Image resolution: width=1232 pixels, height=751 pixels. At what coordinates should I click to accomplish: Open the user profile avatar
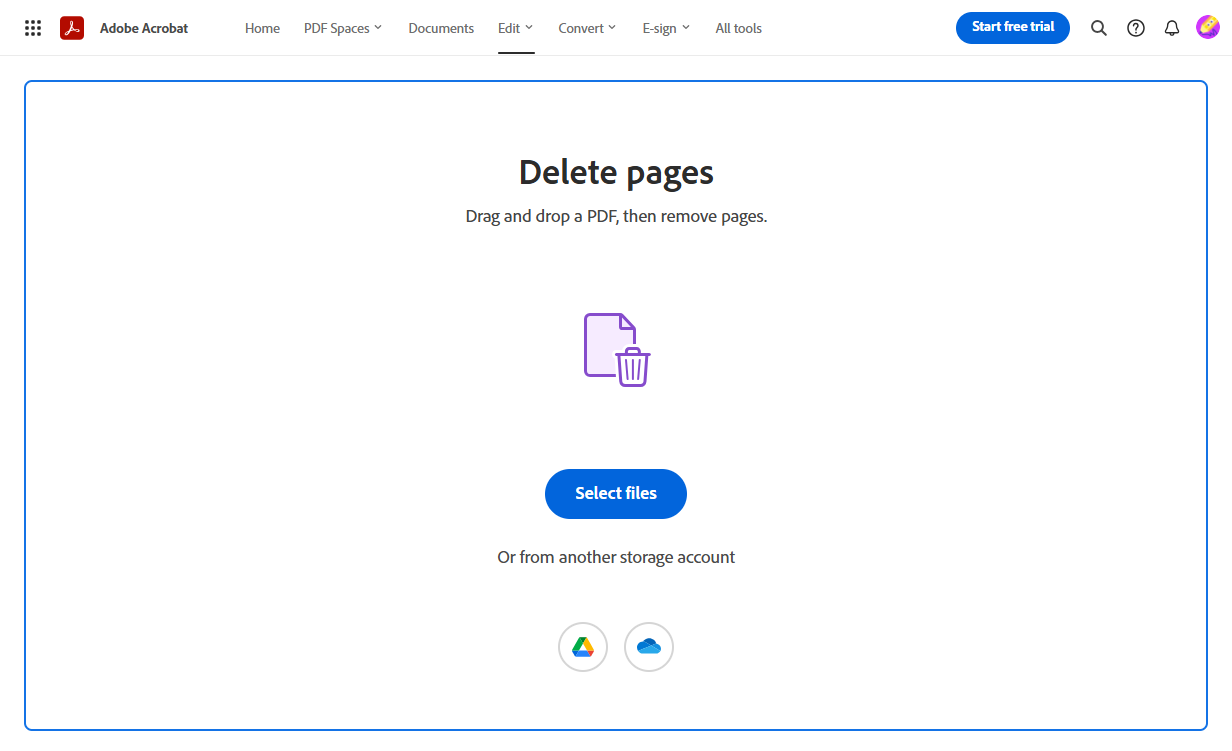tap(1208, 27)
